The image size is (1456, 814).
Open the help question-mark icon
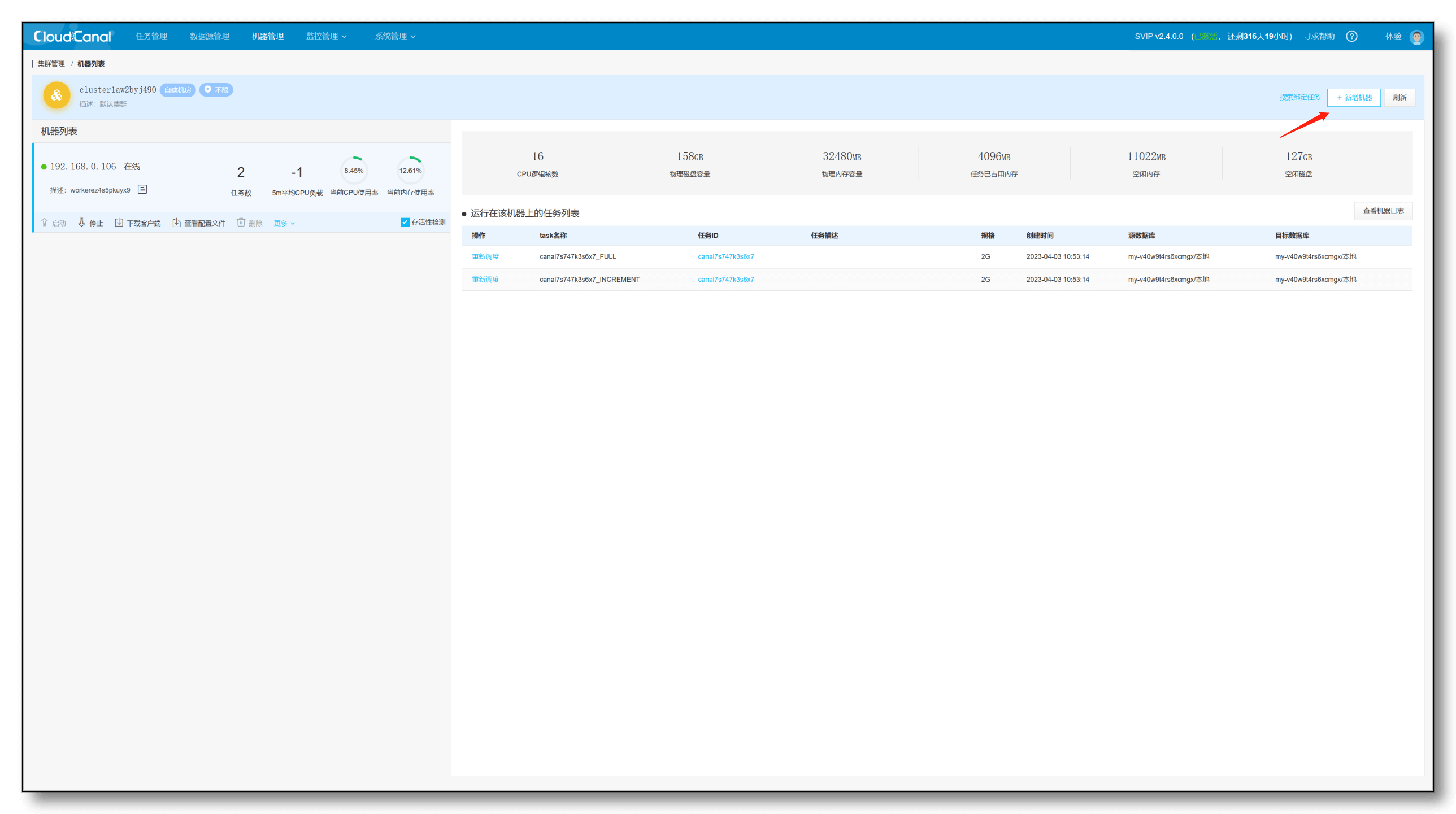[x=1351, y=36]
